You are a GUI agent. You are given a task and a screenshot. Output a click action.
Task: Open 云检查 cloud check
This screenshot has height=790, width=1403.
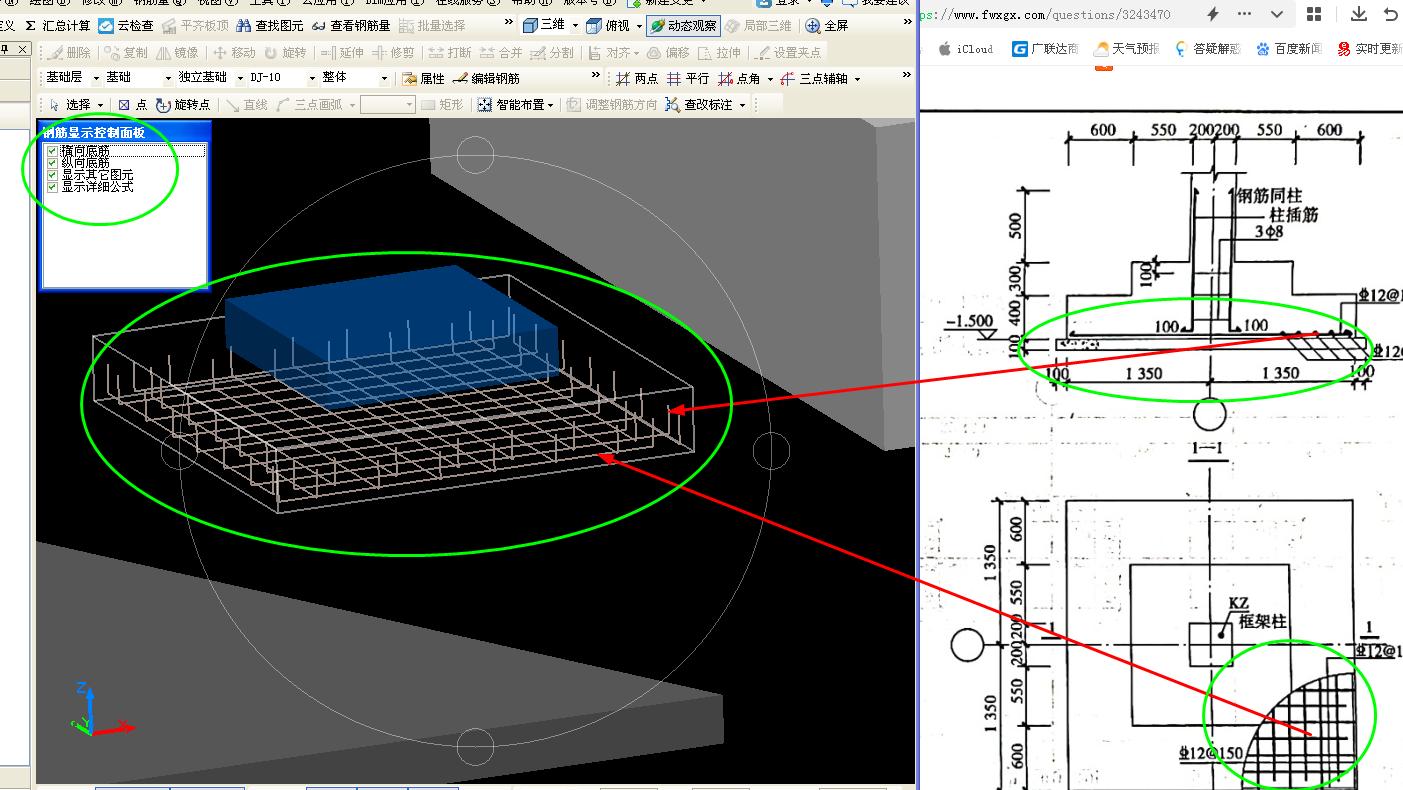[x=126, y=26]
